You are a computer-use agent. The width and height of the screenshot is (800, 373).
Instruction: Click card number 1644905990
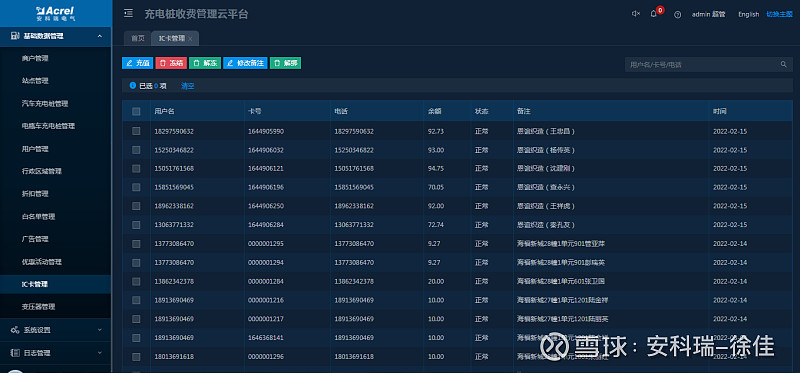point(266,131)
